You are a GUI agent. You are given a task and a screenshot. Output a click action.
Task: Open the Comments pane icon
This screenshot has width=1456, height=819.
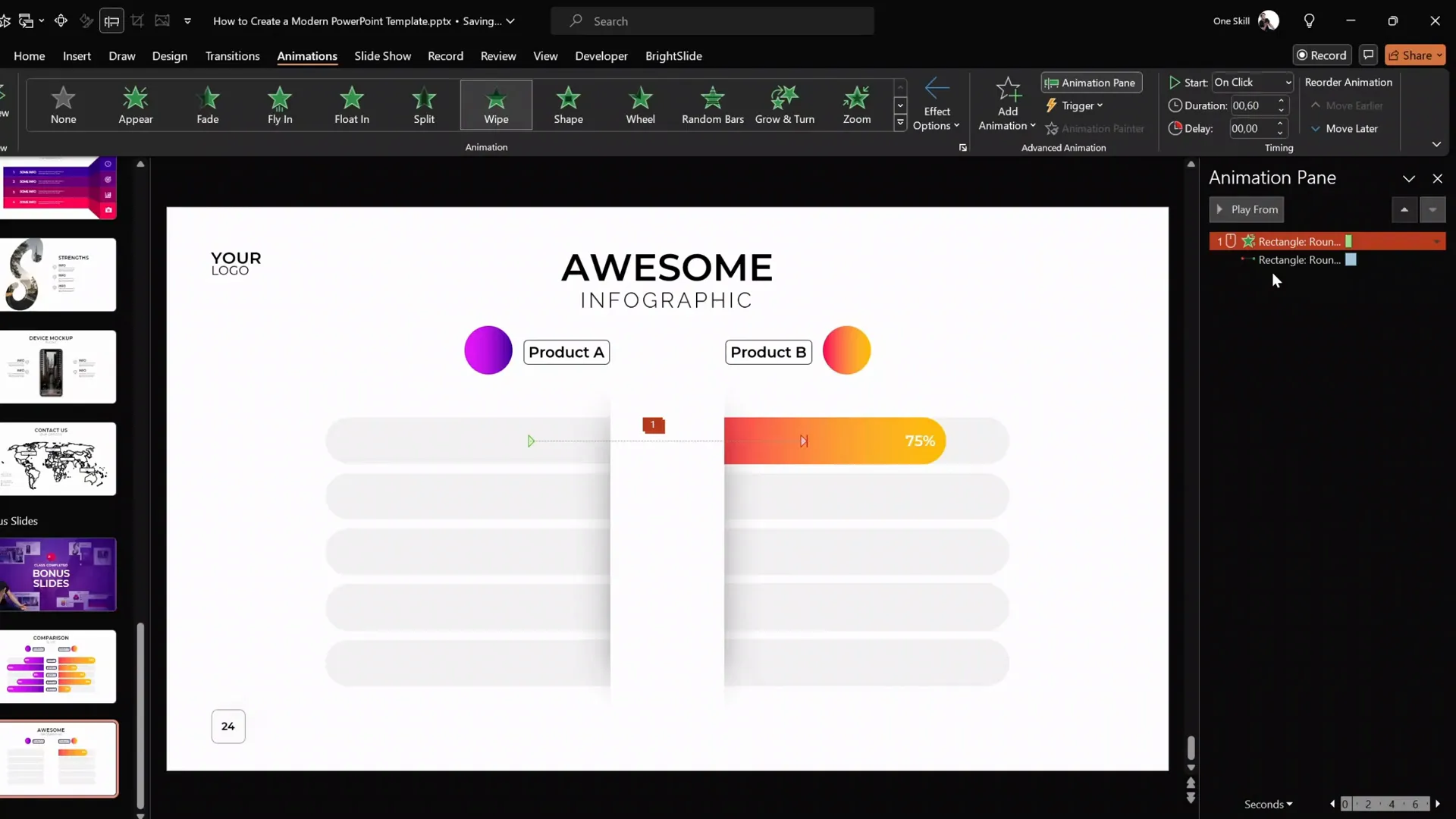click(x=1368, y=55)
